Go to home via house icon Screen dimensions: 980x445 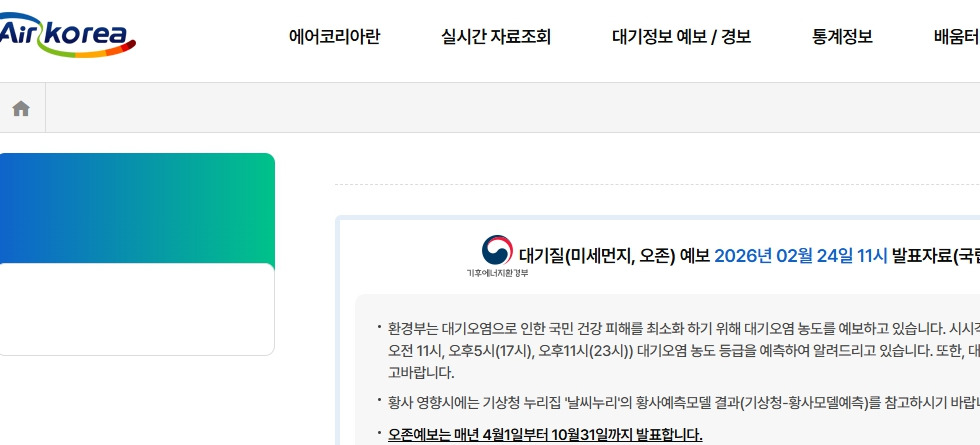21,109
